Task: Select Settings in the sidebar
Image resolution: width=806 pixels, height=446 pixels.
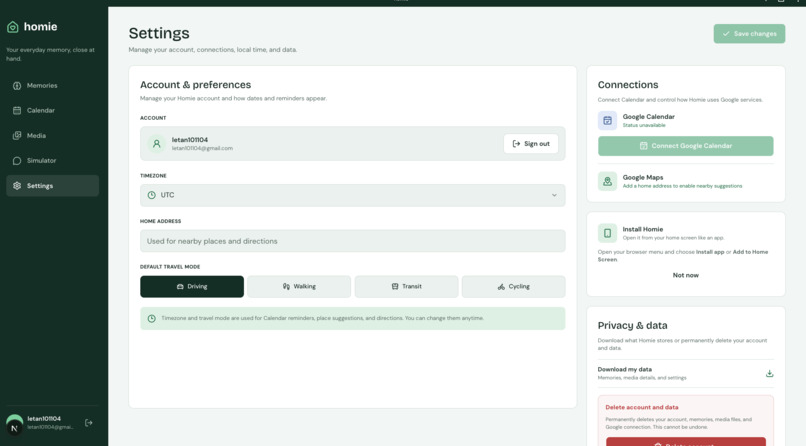Action: click(x=52, y=185)
